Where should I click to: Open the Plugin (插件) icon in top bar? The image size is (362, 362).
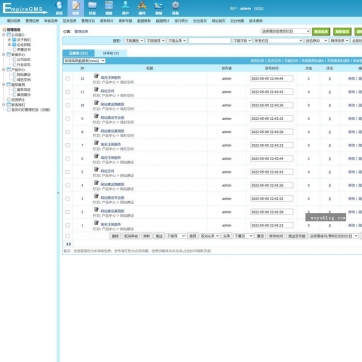pos(142,8)
